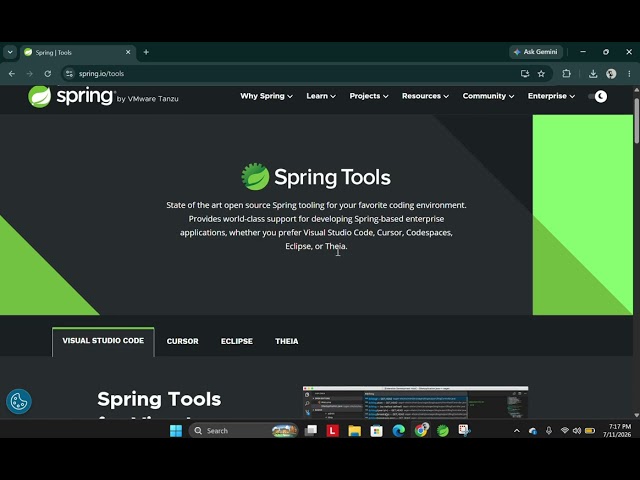Screen dimensions: 640x480
Task: Click the microphone tray icon
Action: 549,431
